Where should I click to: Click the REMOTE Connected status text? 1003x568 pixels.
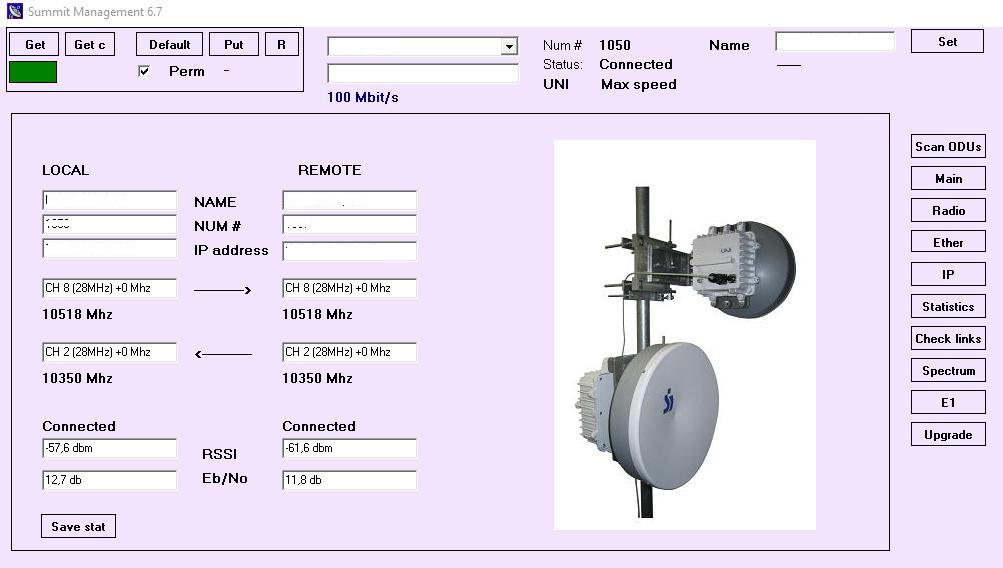[x=319, y=426]
